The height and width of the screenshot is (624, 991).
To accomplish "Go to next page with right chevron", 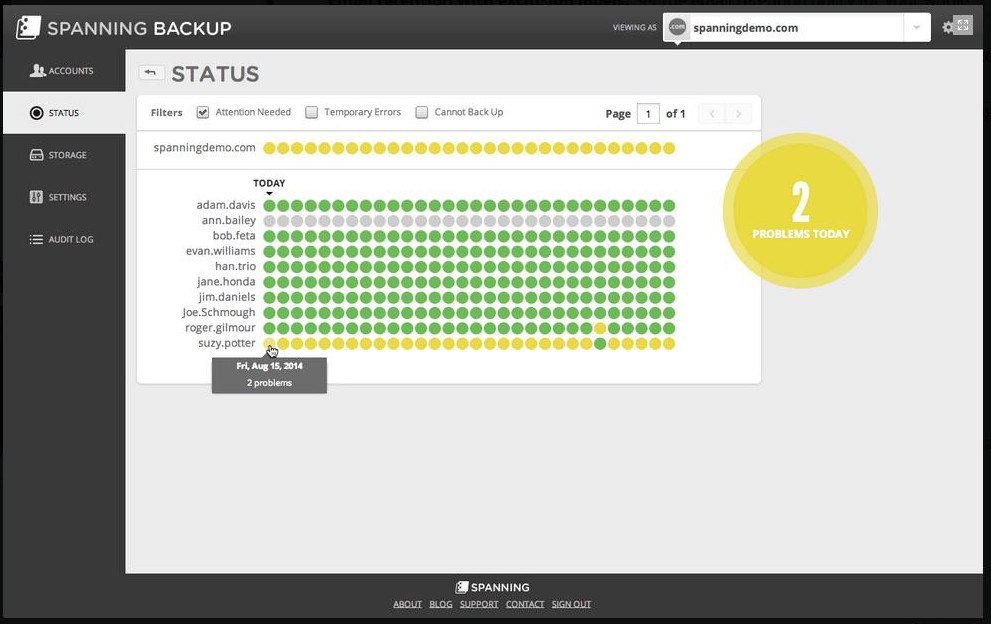I will [x=739, y=114].
